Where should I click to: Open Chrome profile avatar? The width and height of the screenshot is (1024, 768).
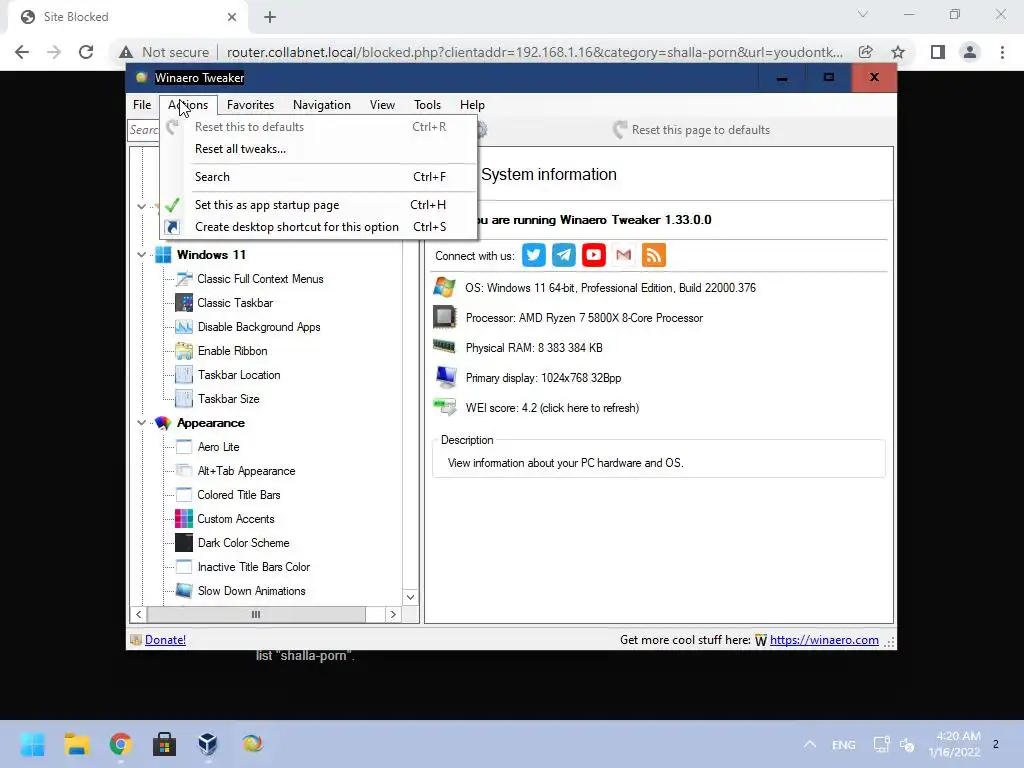(x=970, y=52)
